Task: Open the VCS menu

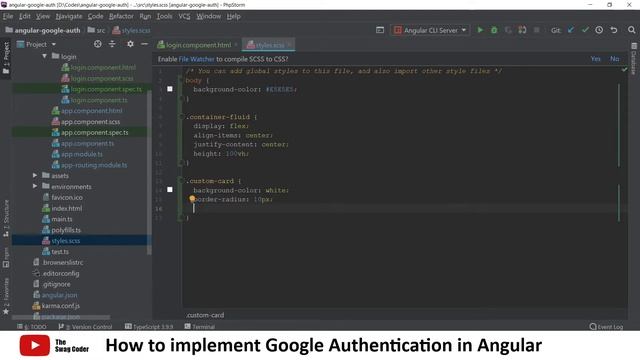Action: pos(184,16)
